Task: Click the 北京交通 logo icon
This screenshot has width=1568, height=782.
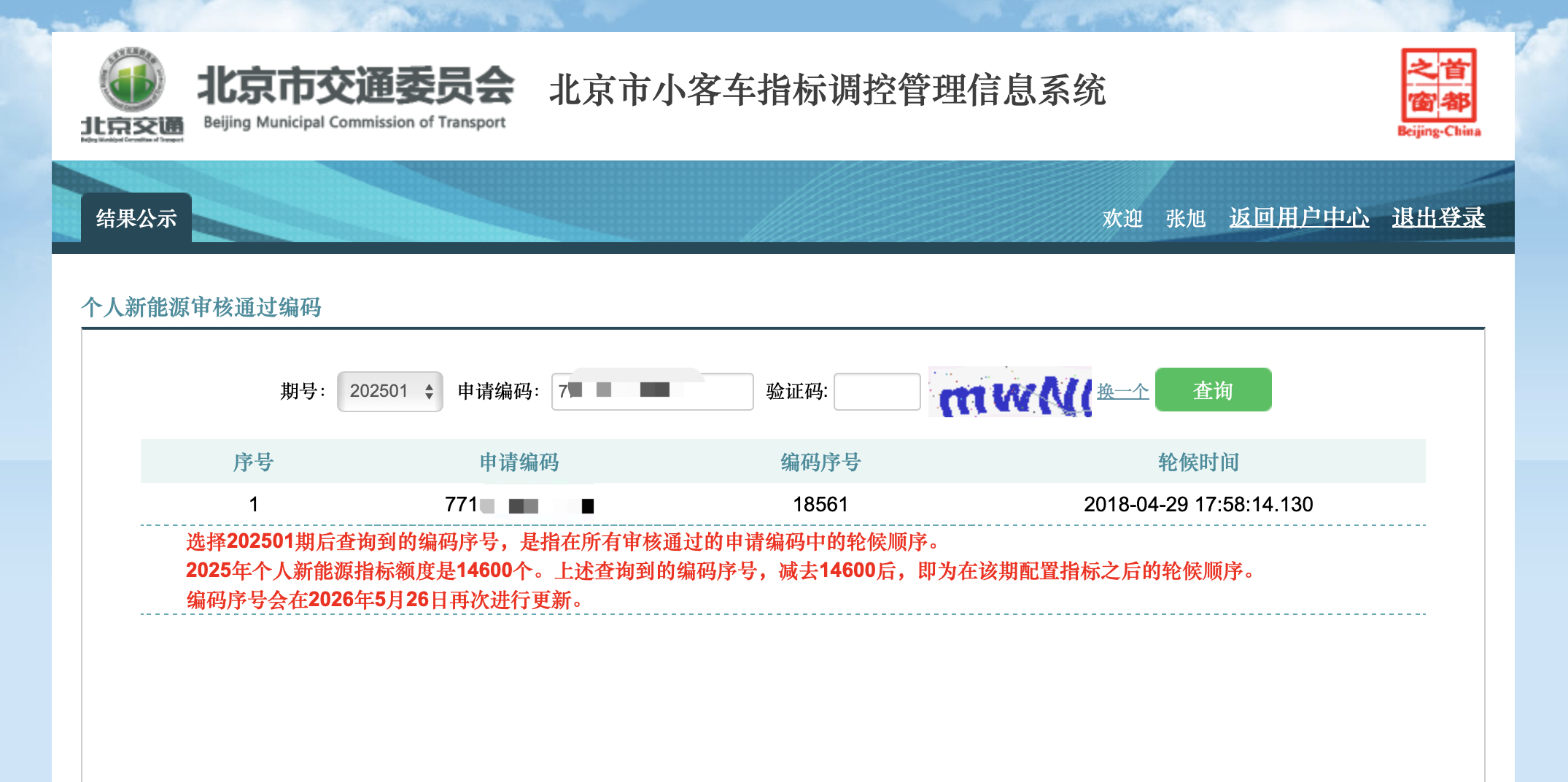Action: (x=132, y=95)
